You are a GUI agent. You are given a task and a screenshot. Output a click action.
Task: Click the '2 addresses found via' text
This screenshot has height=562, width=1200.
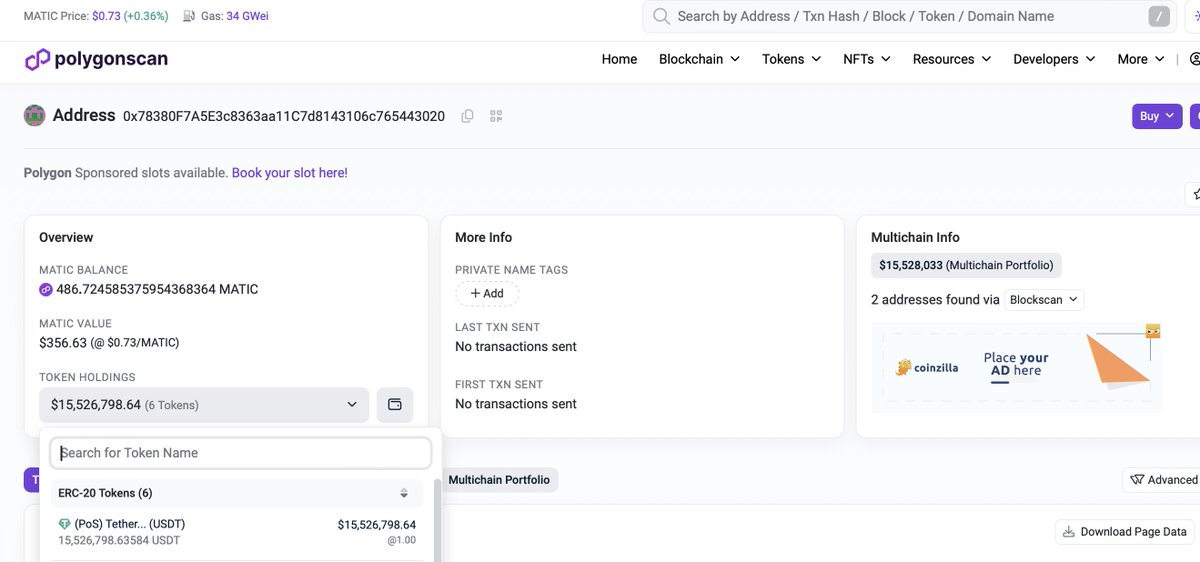coord(935,300)
